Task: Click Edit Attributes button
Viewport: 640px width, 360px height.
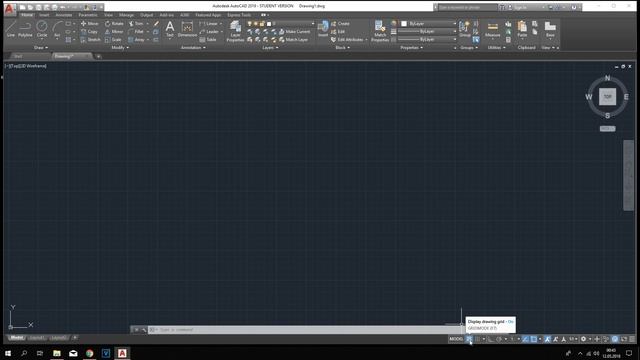Action: pos(347,40)
